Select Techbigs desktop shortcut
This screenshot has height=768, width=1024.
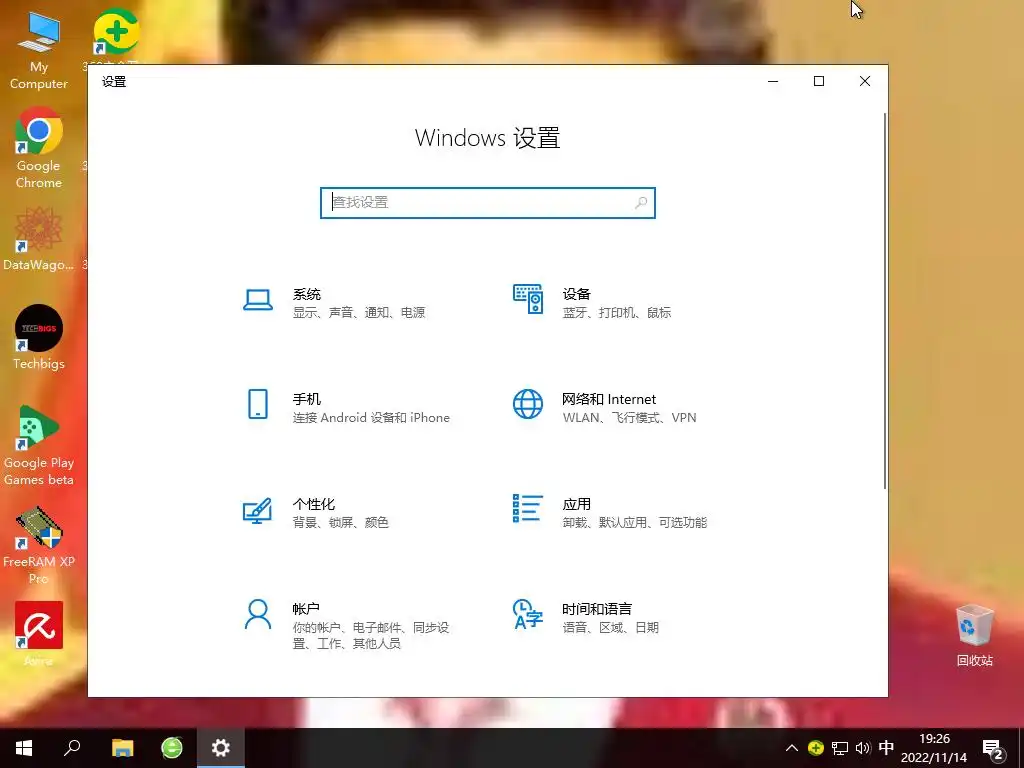tap(39, 338)
